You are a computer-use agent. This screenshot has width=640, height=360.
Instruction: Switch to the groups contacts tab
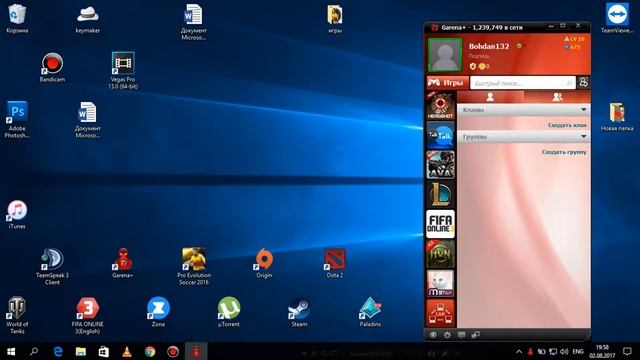(557, 97)
